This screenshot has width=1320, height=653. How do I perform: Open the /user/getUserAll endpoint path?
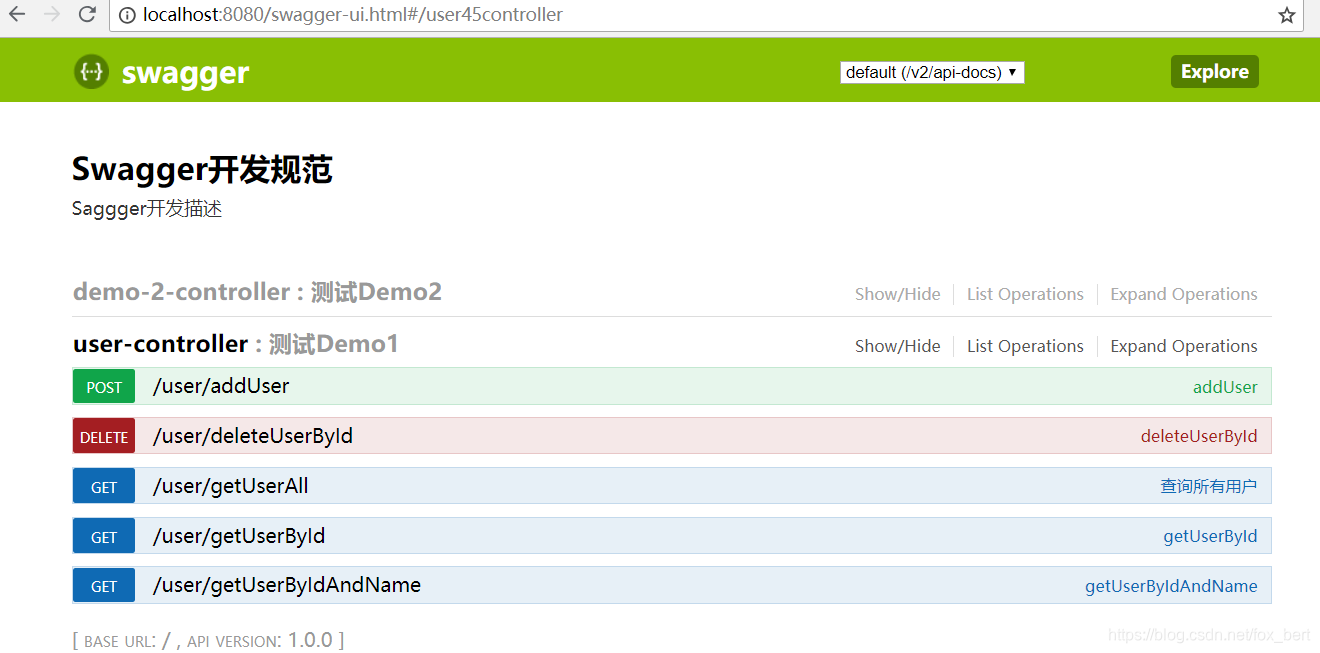tap(231, 486)
